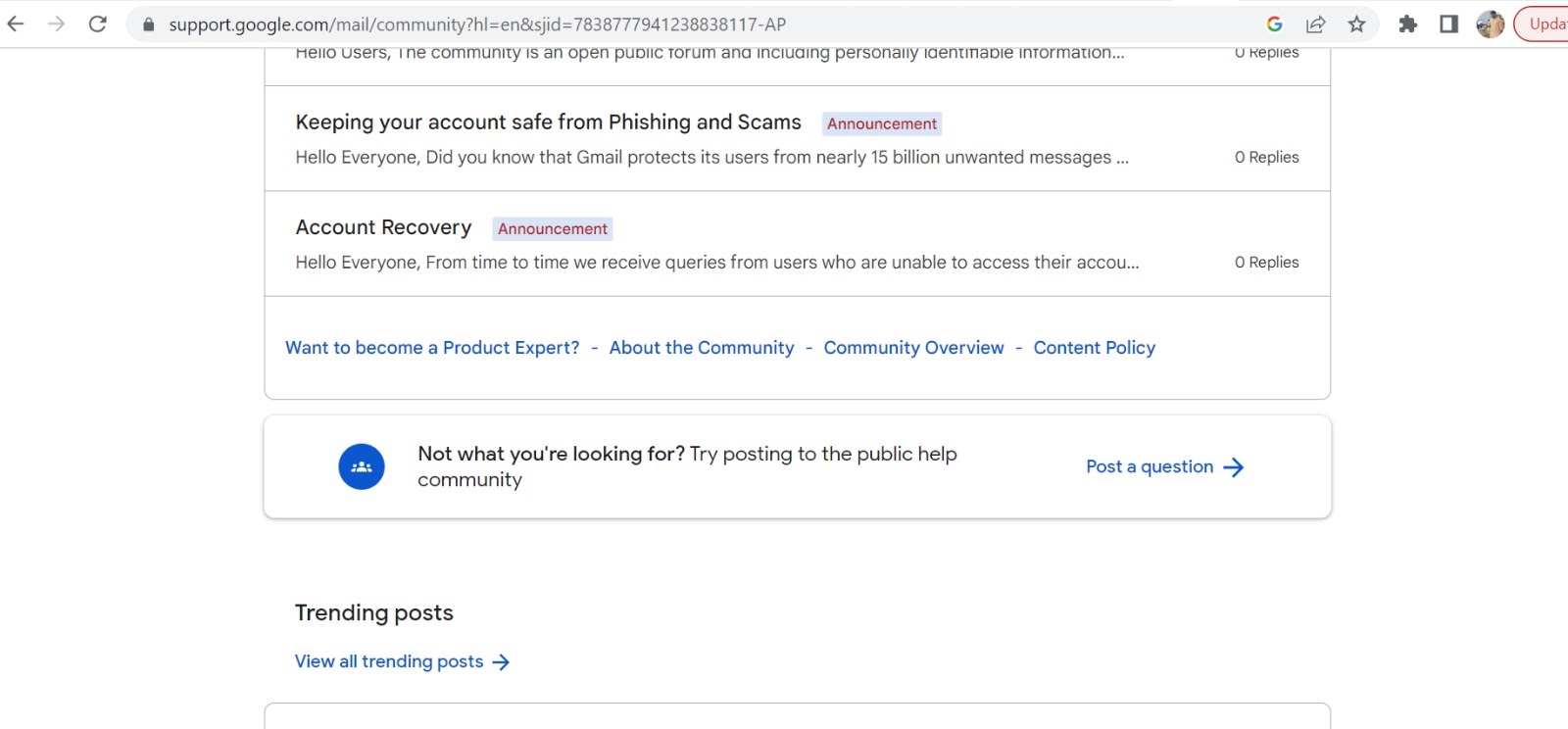Reload the current page
This screenshot has width=1568, height=729.
(x=98, y=24)
